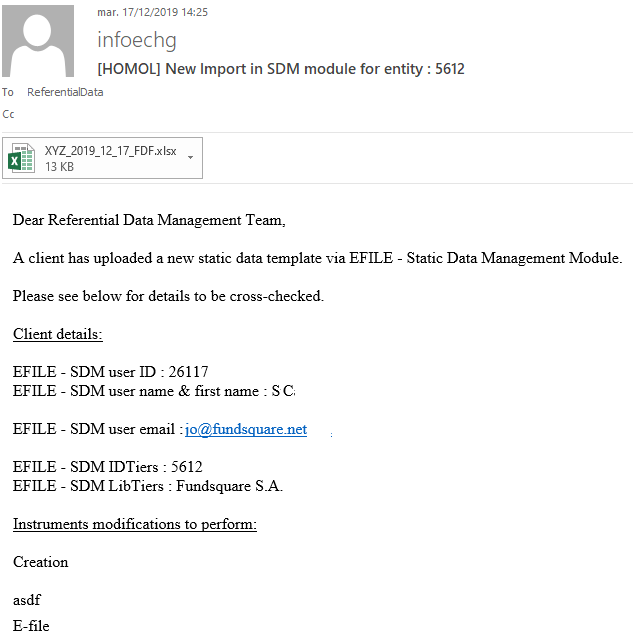Click the Dear Referential Data Management Team greeting

pos(156,220)
